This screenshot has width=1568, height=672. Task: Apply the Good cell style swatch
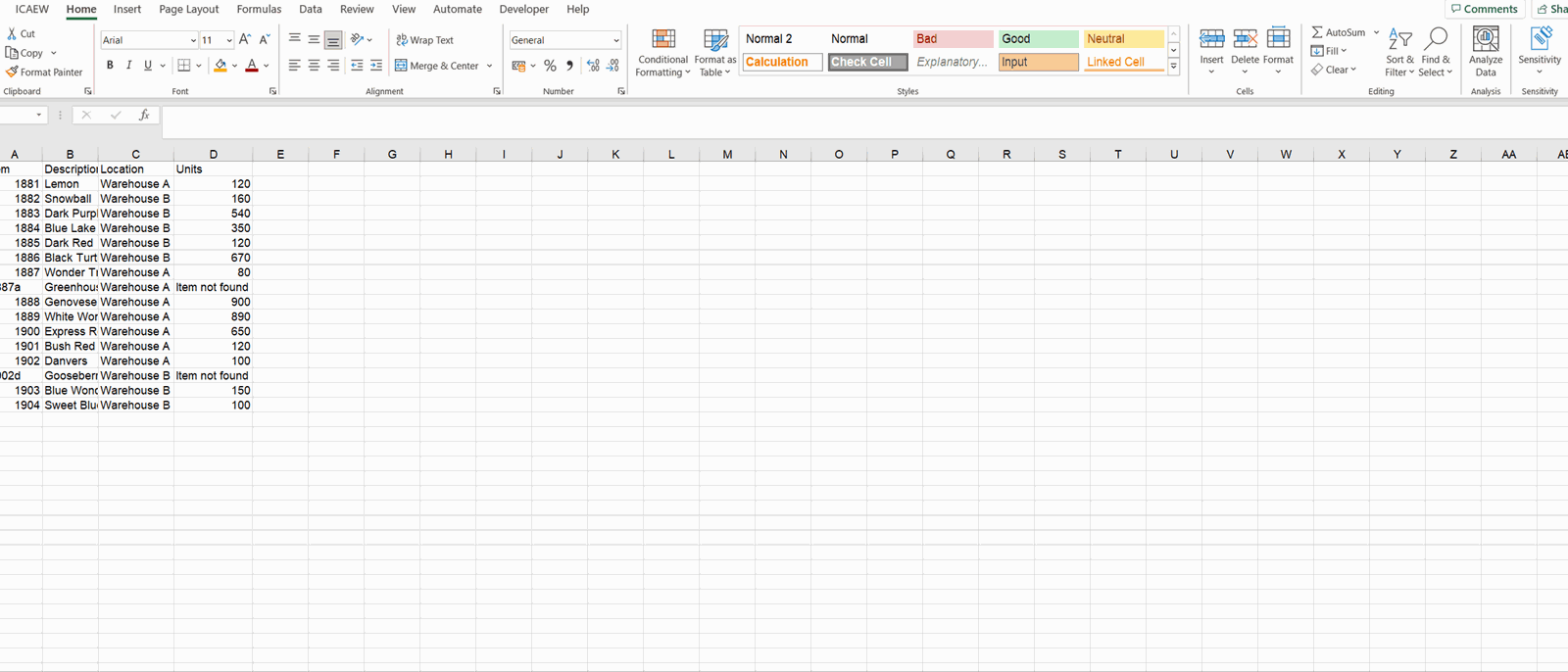(1037, 39)
